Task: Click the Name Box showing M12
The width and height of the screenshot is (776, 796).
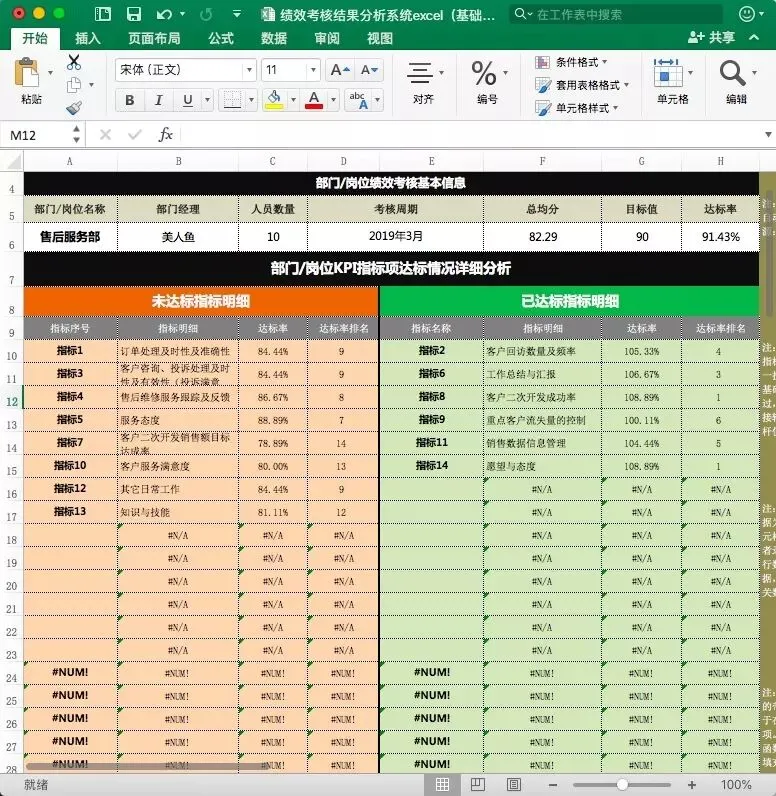Action: click(38, 136)
